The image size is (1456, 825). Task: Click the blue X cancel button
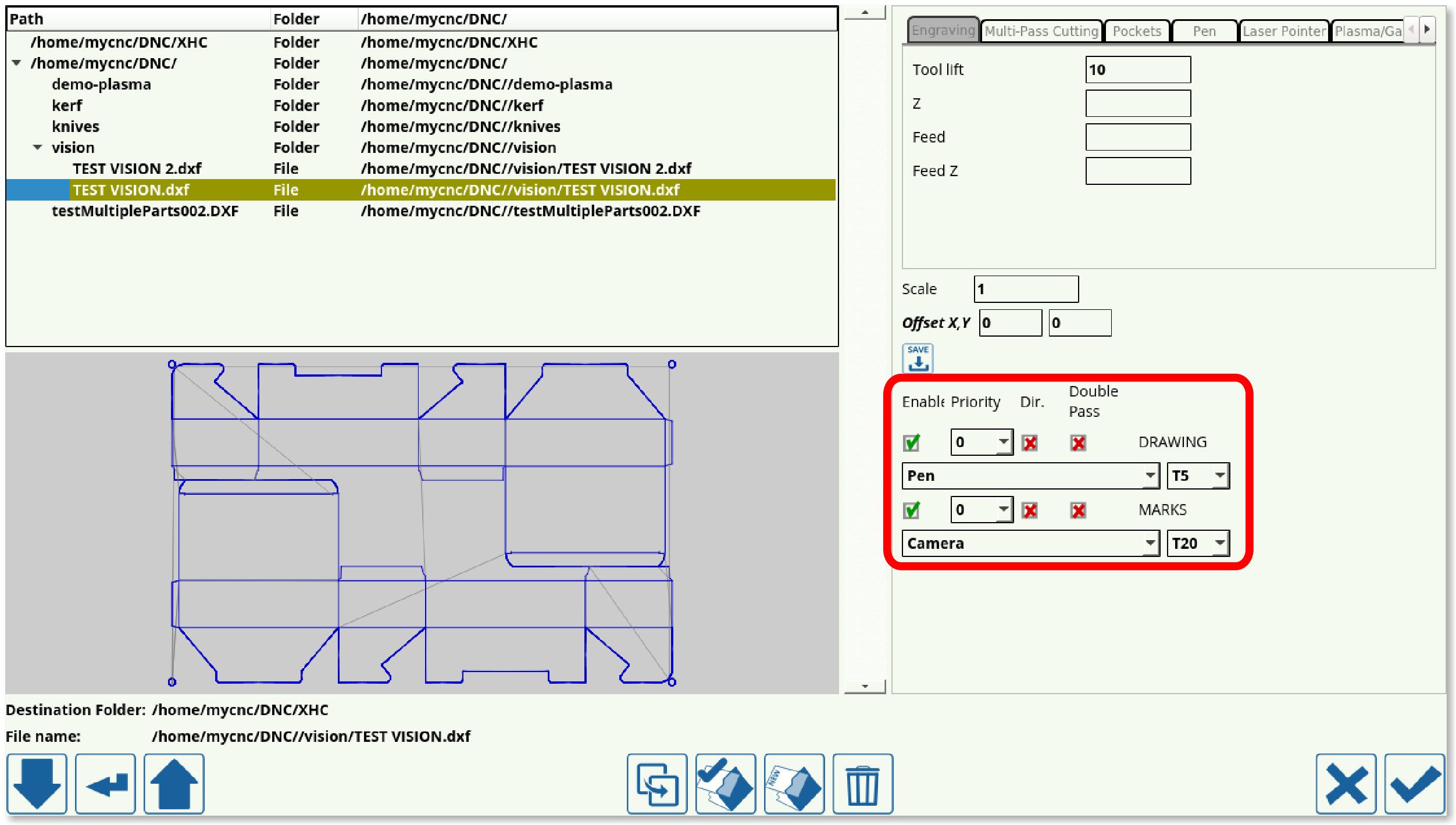tap(1346, 783)
